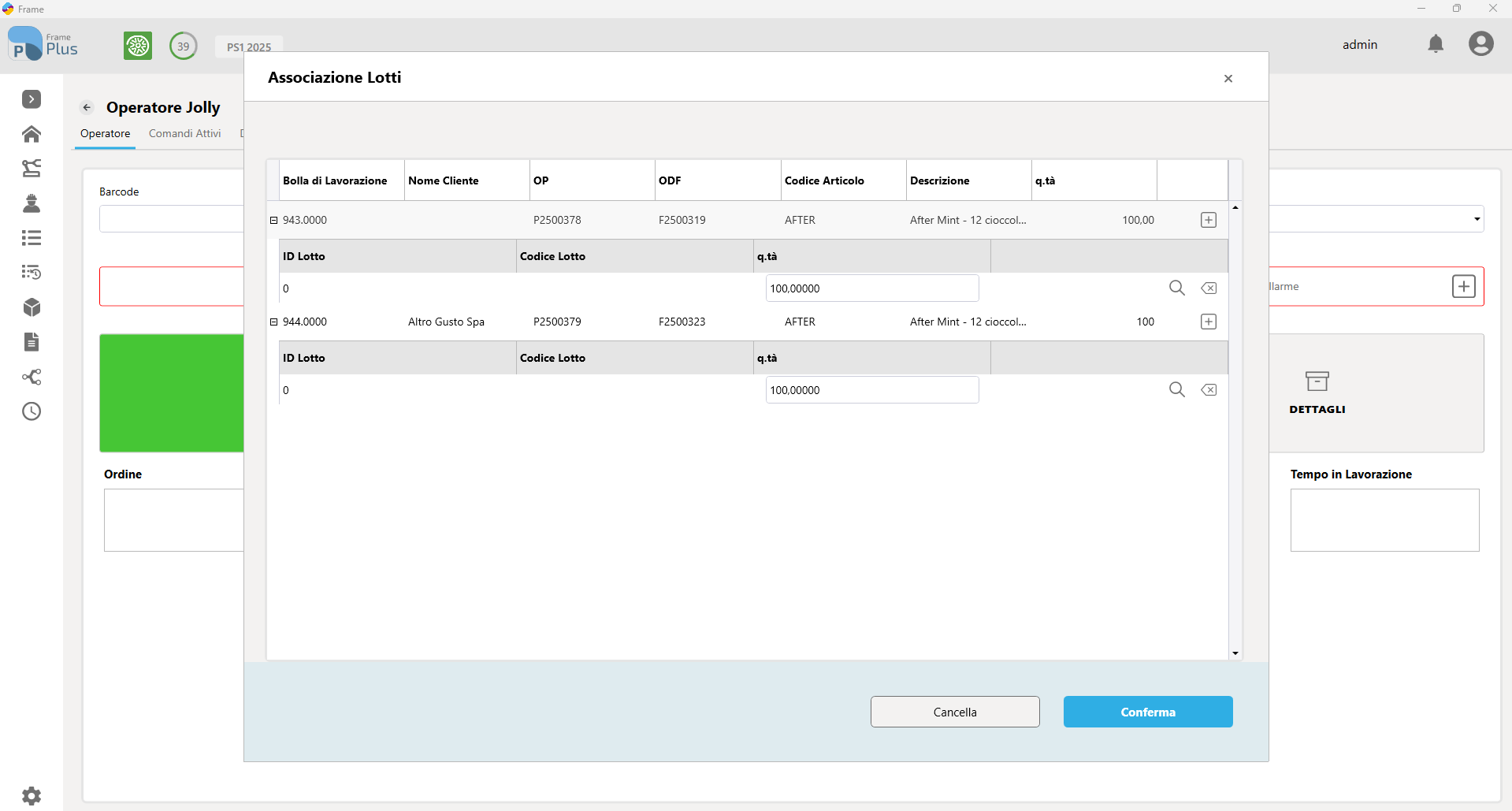Add lot row for bolla 943.0000
Viewport: 1512px width, 811px height.
click(1209, 220)
